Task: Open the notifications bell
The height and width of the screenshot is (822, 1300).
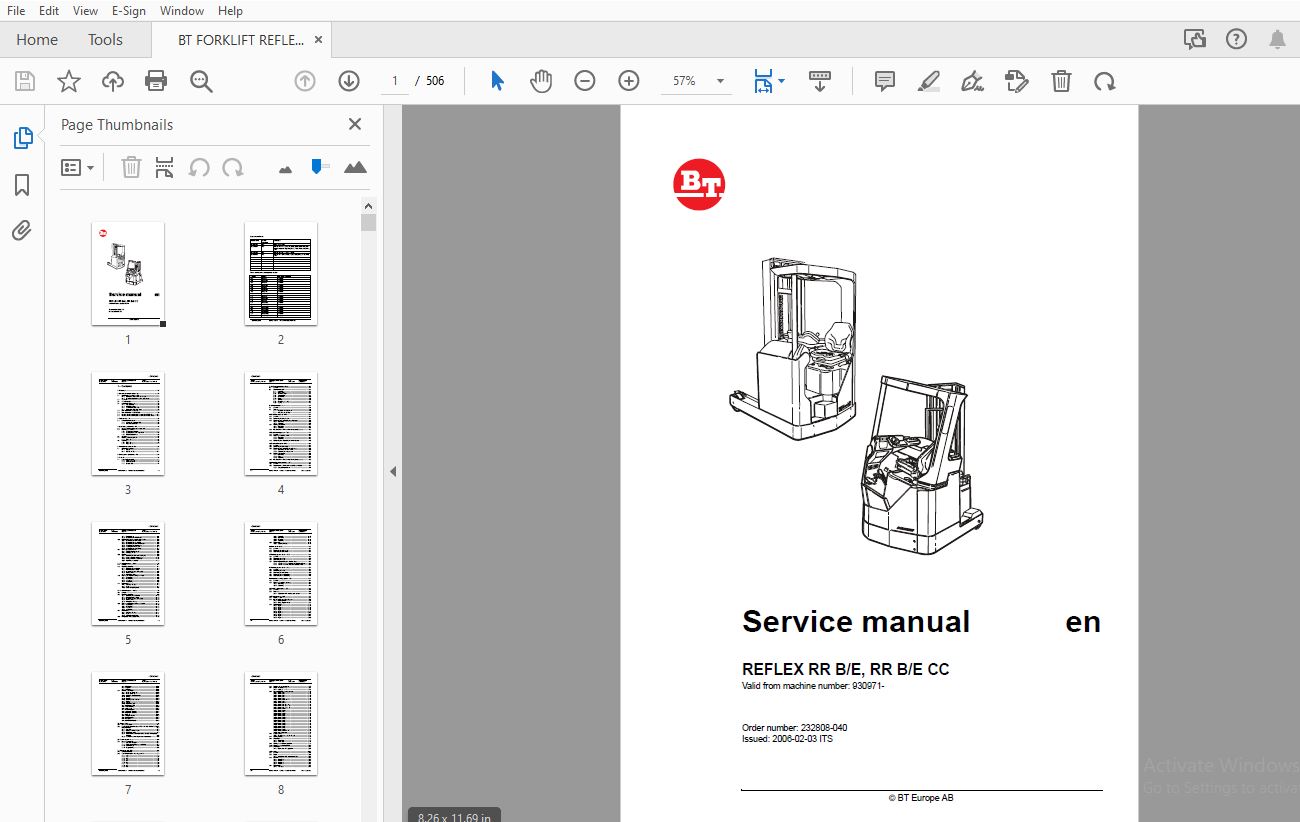Action: [1277, 40]
